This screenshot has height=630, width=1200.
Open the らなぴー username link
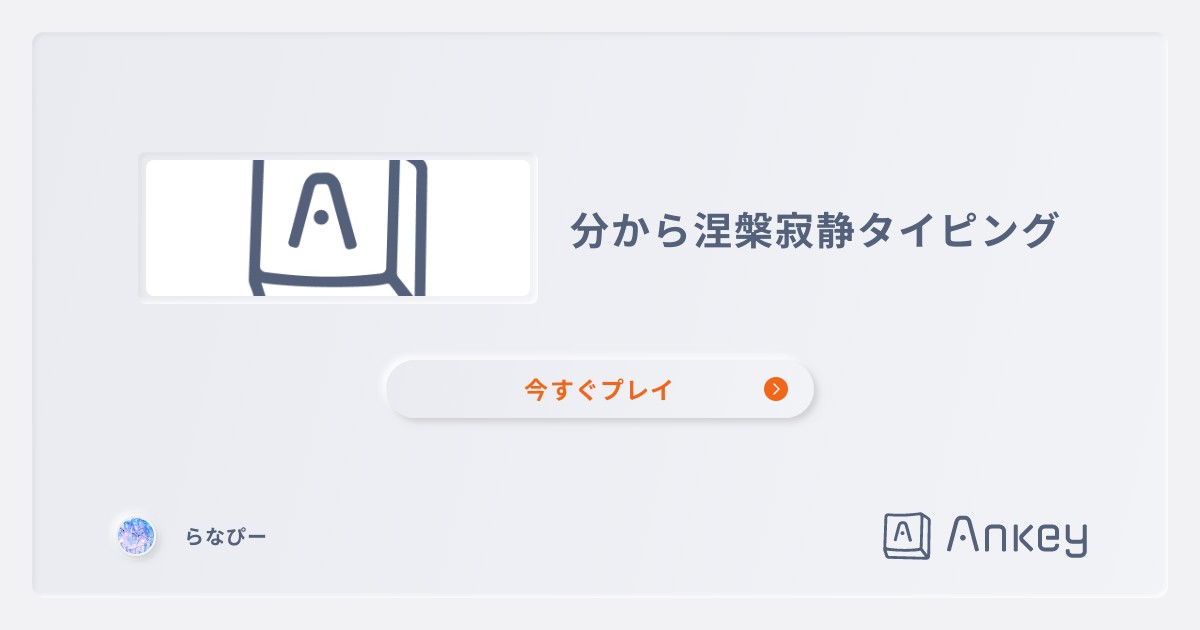(x=226, y=537)
